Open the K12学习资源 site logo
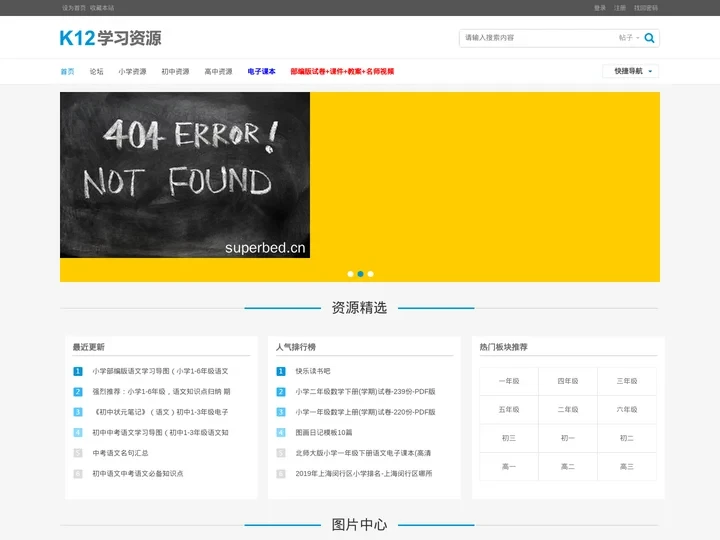 coord(110,38)
